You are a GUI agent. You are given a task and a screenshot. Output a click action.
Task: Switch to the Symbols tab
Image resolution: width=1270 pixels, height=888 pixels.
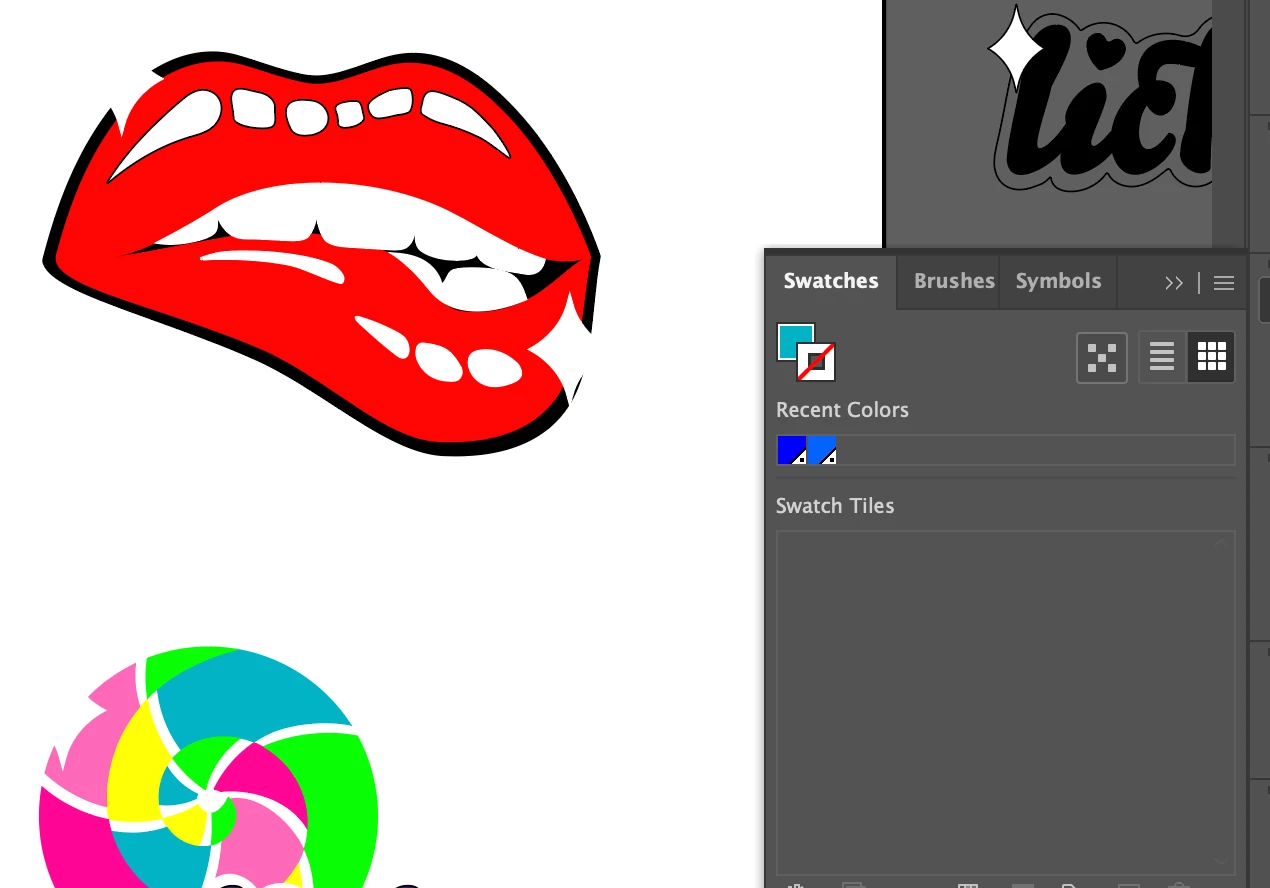[1058, 281]
